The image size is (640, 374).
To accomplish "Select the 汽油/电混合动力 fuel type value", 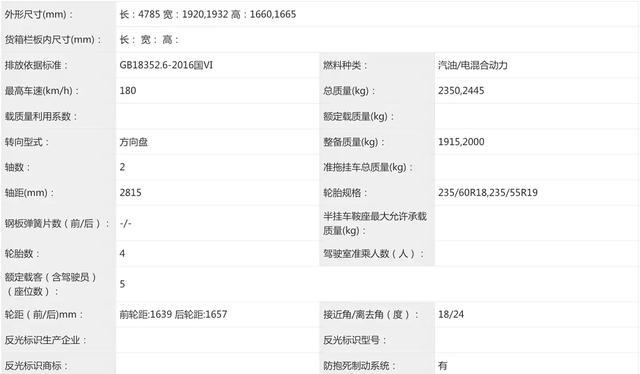I will pyautogui.click(x=473, y=65).
